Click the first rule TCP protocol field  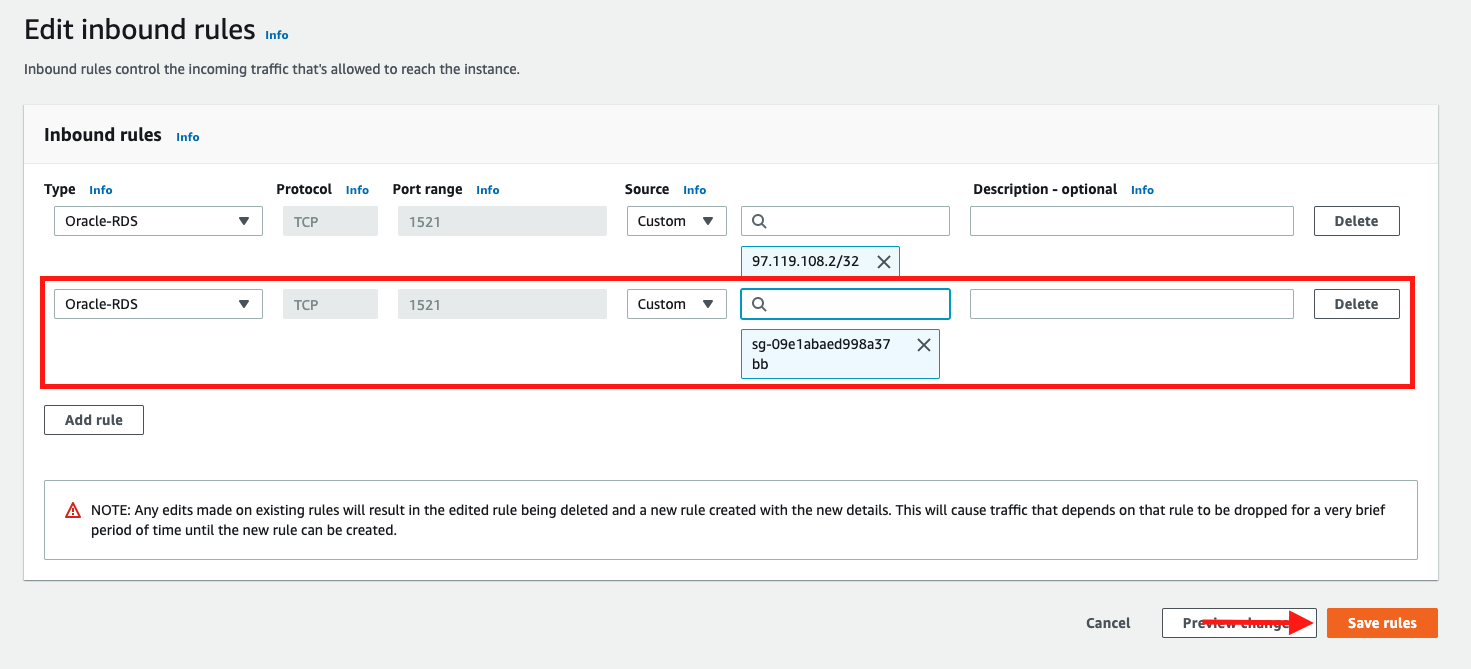tap(330, 221)
